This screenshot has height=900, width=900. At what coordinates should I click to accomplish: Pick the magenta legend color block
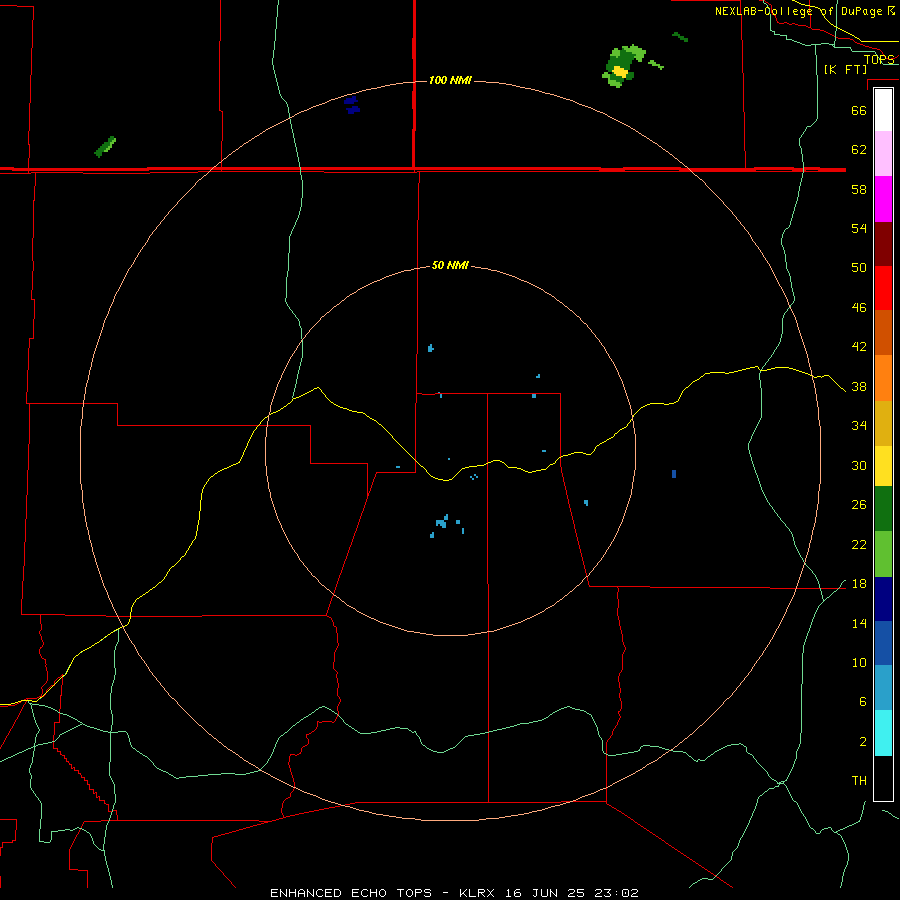(883, 199)
